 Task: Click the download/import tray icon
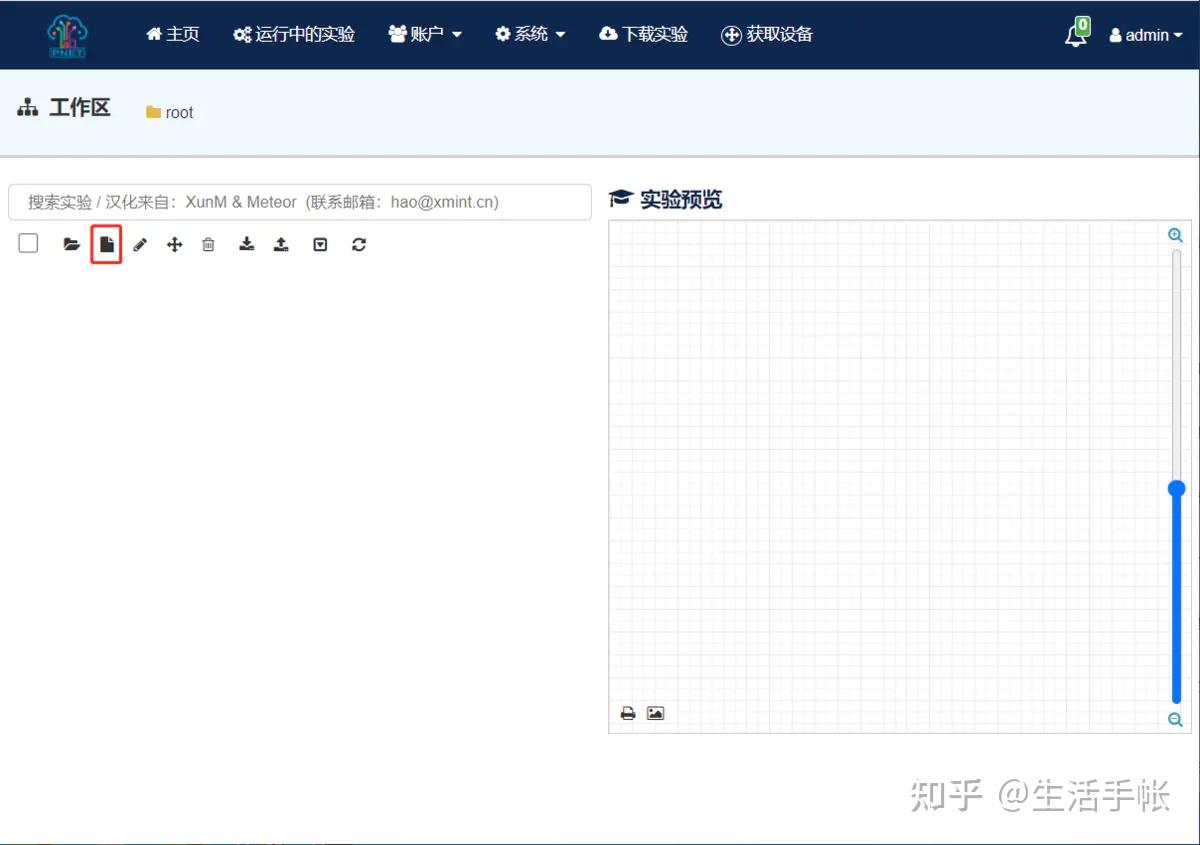pos(246,244)
